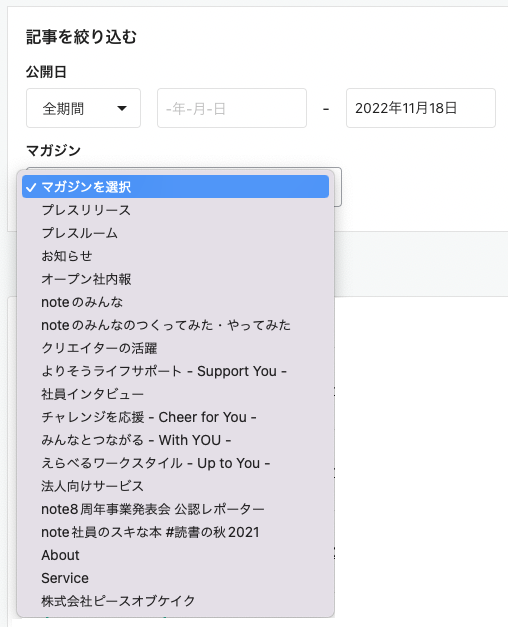
Task: Select クリエイターの活躍 magazine
Action: pyautogui.click(x=175, y=348)
